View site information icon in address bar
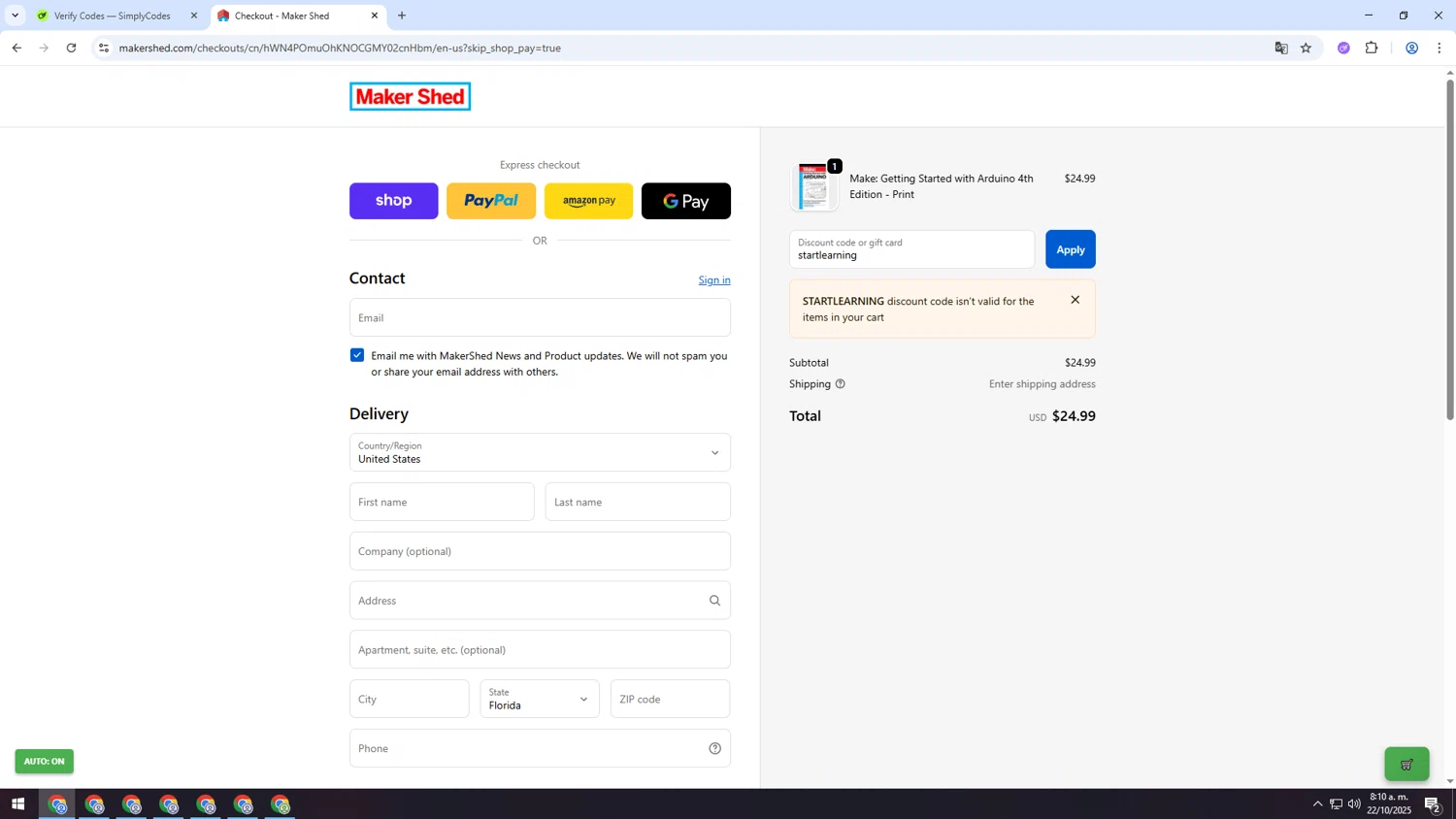1456x819 pixels. click(x=104, y=48)
